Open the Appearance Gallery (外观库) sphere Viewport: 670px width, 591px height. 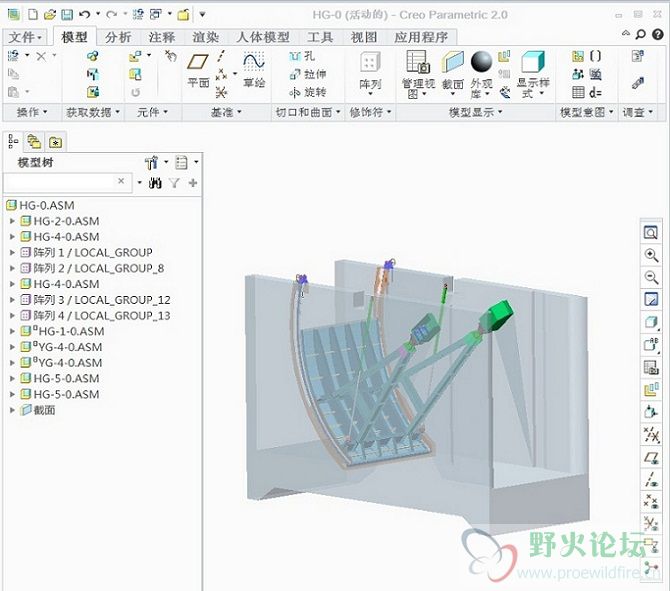[x=482, y=75]
